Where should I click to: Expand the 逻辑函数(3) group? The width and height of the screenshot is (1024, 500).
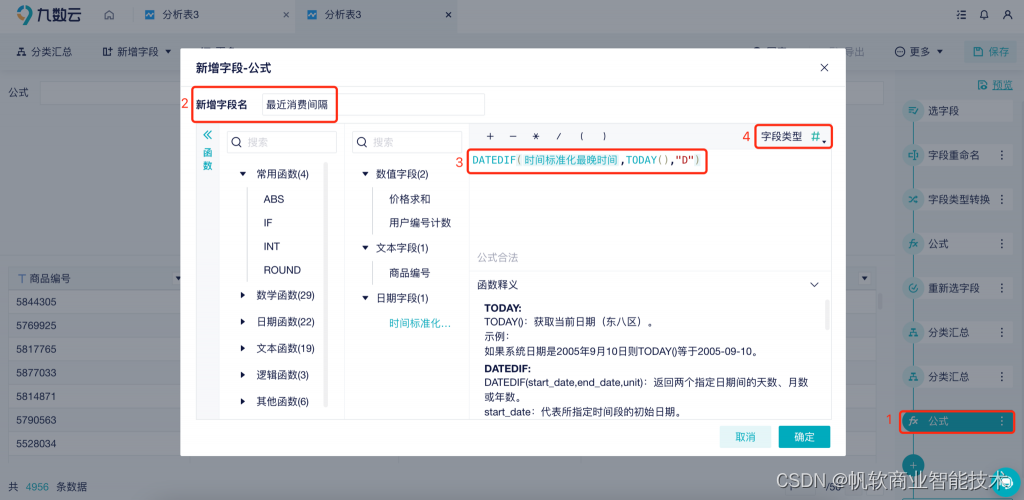pos(243,375)
